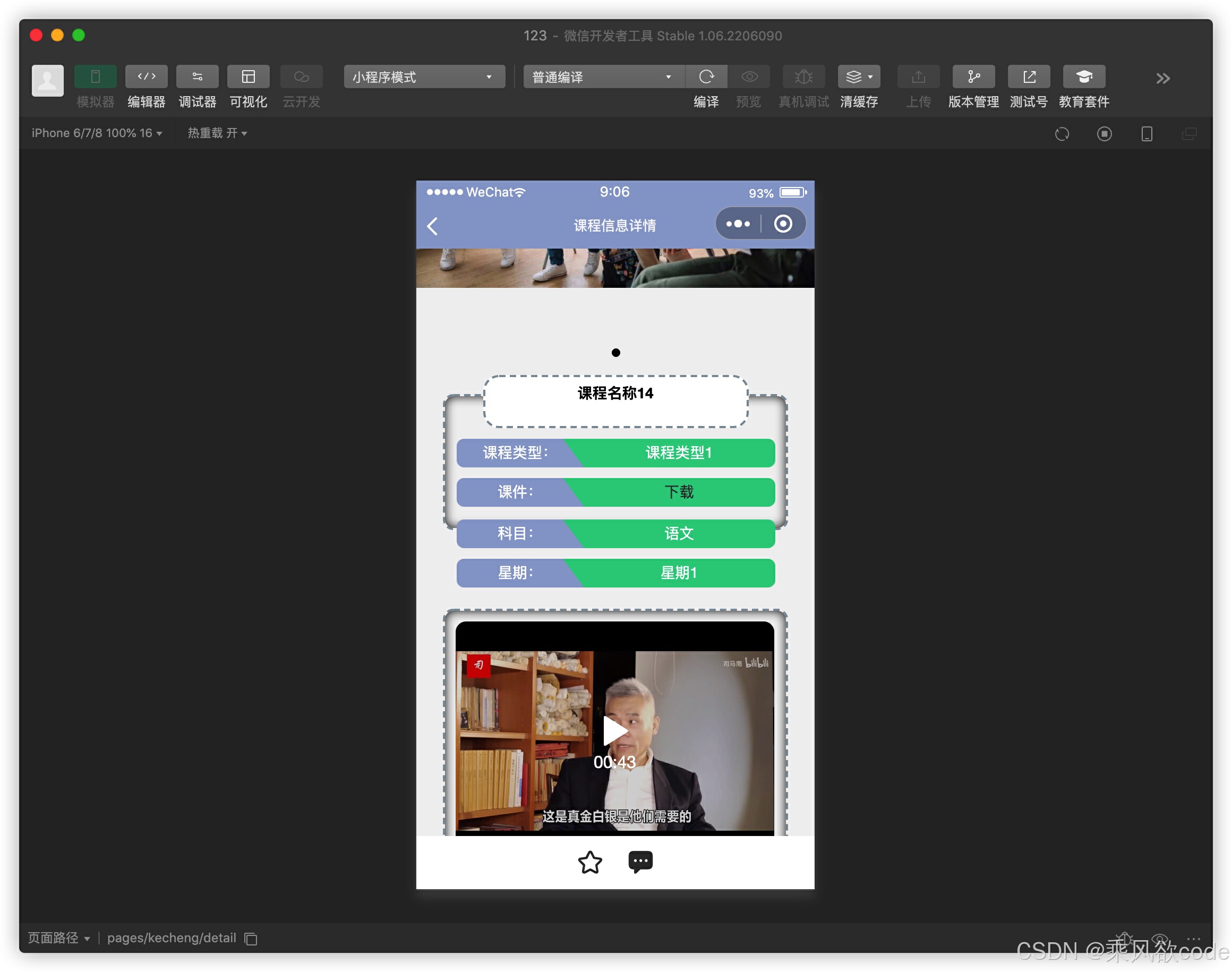Tap the back arrow in navigation bar
This screenshot has width=1232, height=972.
pyautogui.click(x=432, y=226)
